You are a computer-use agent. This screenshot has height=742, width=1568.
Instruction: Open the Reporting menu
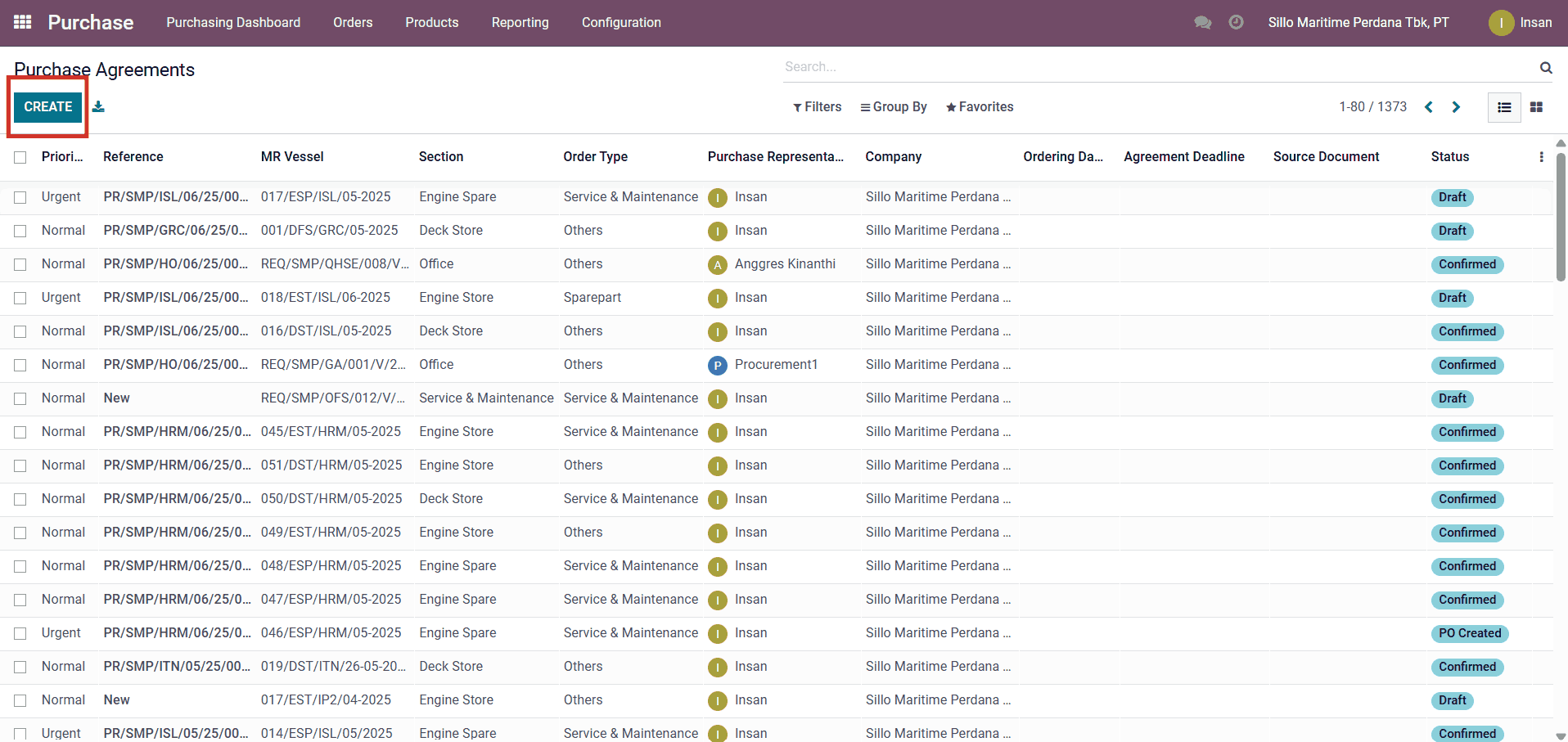point(520,22)
